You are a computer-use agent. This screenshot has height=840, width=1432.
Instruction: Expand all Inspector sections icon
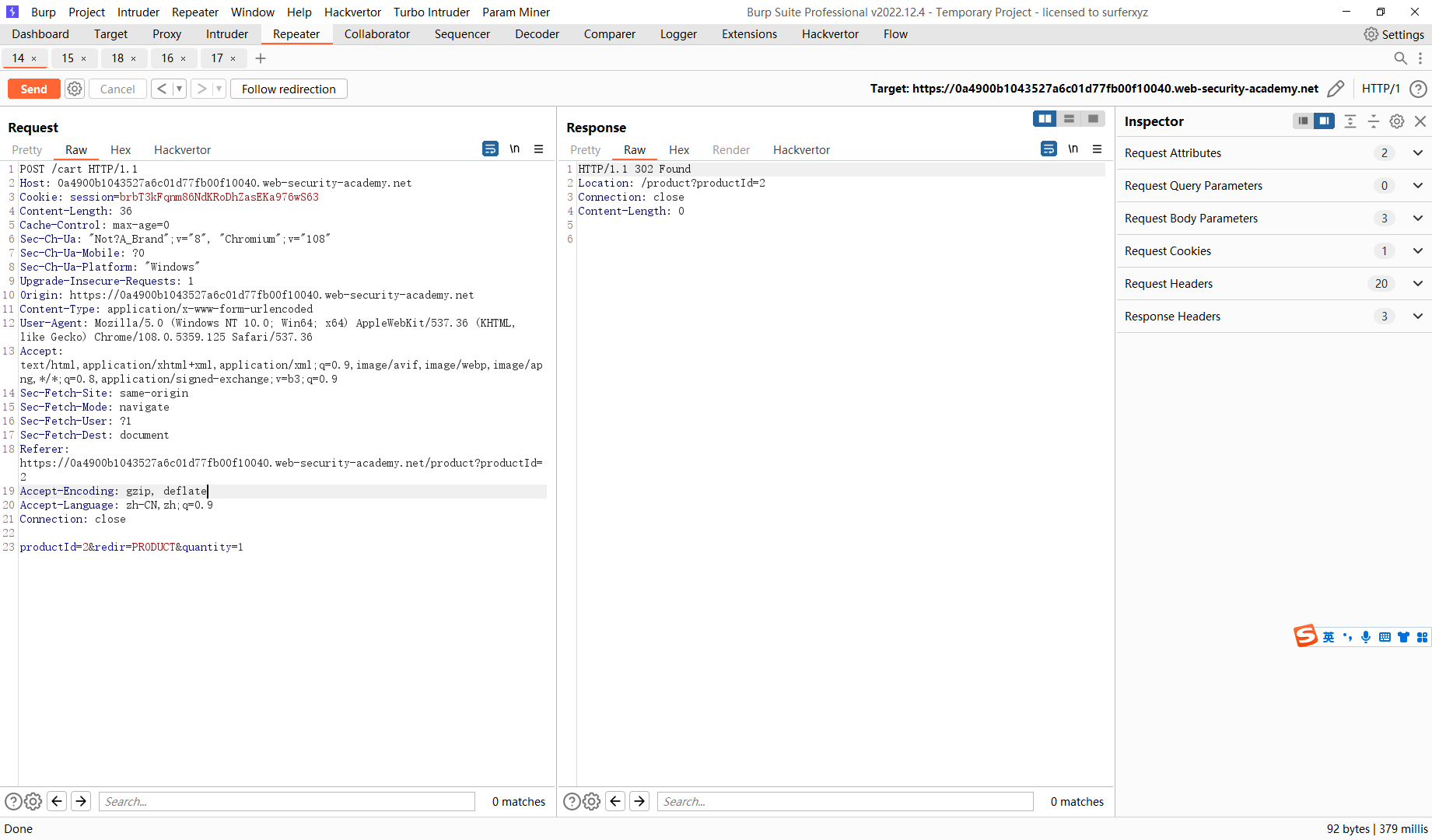(x=1350, y=121)
